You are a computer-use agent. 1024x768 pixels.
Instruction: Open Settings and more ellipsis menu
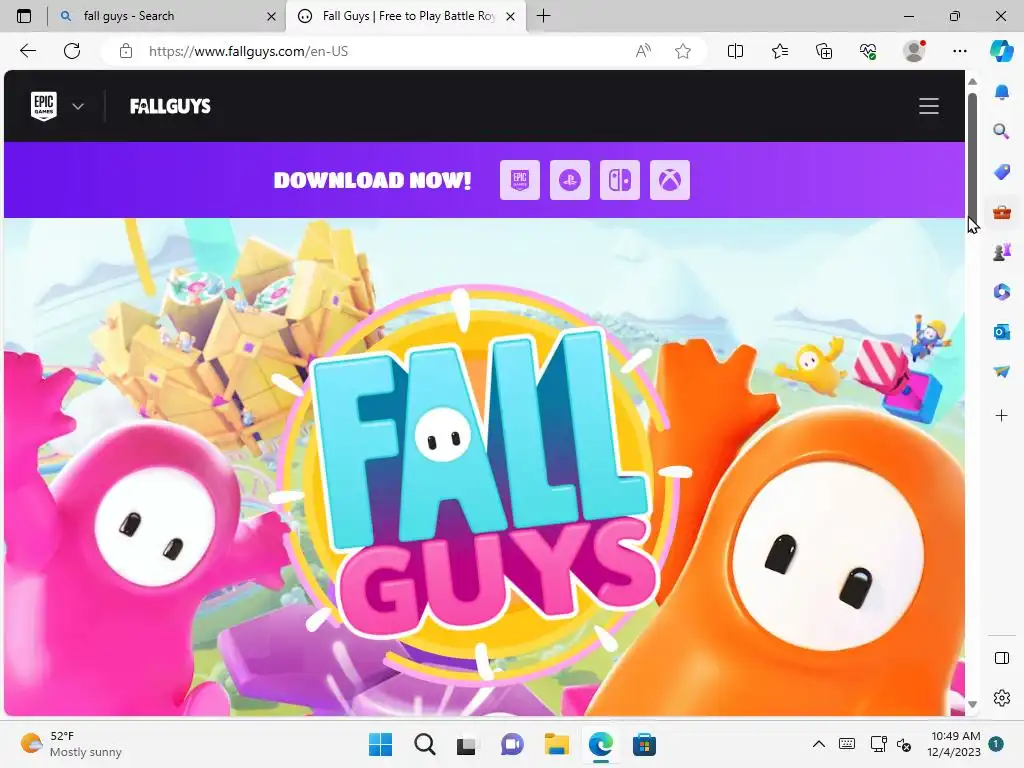click(959, 51)
